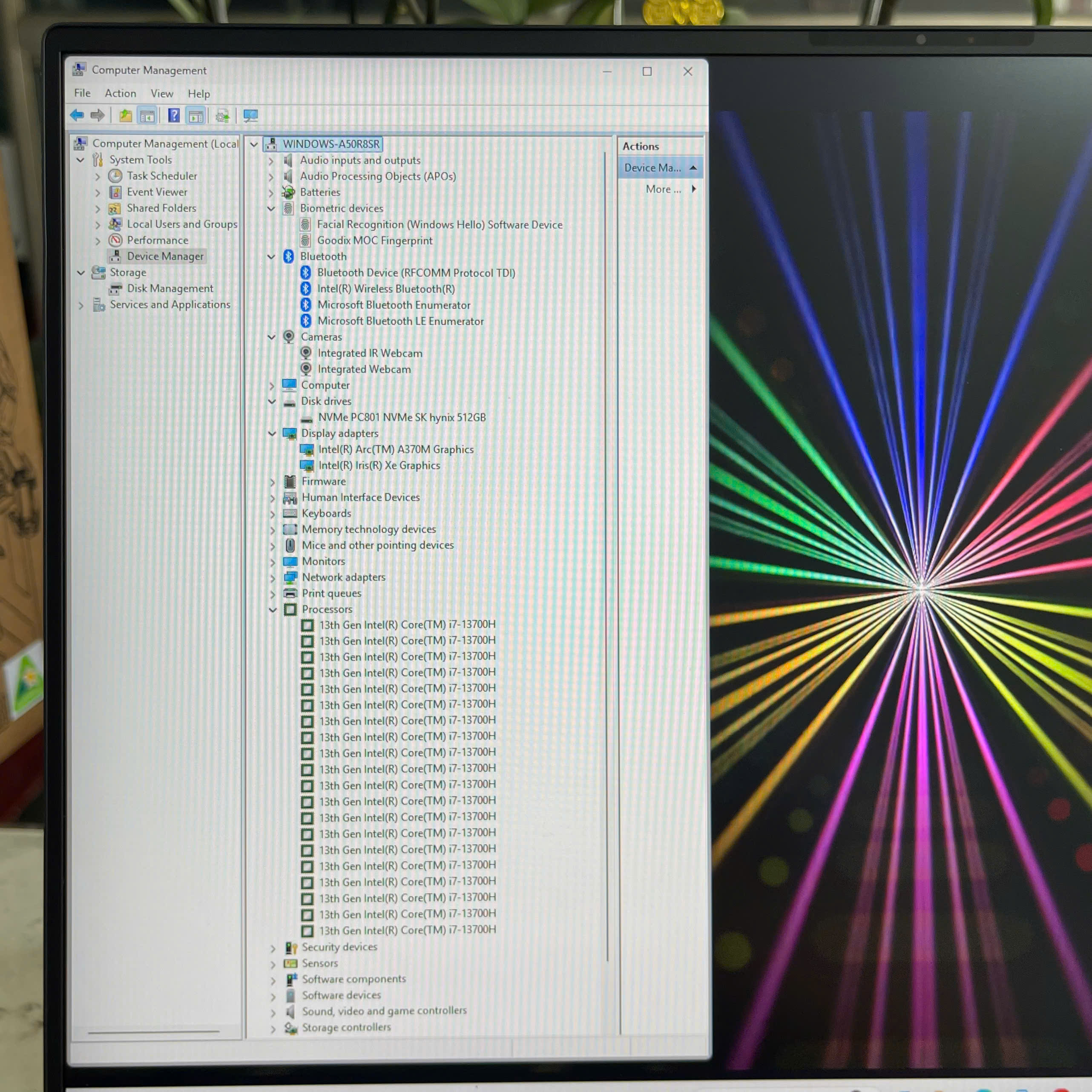Click the Back arrow toolbar icon
Screen dimensions: 1092x1092
[x=78, y=116]
